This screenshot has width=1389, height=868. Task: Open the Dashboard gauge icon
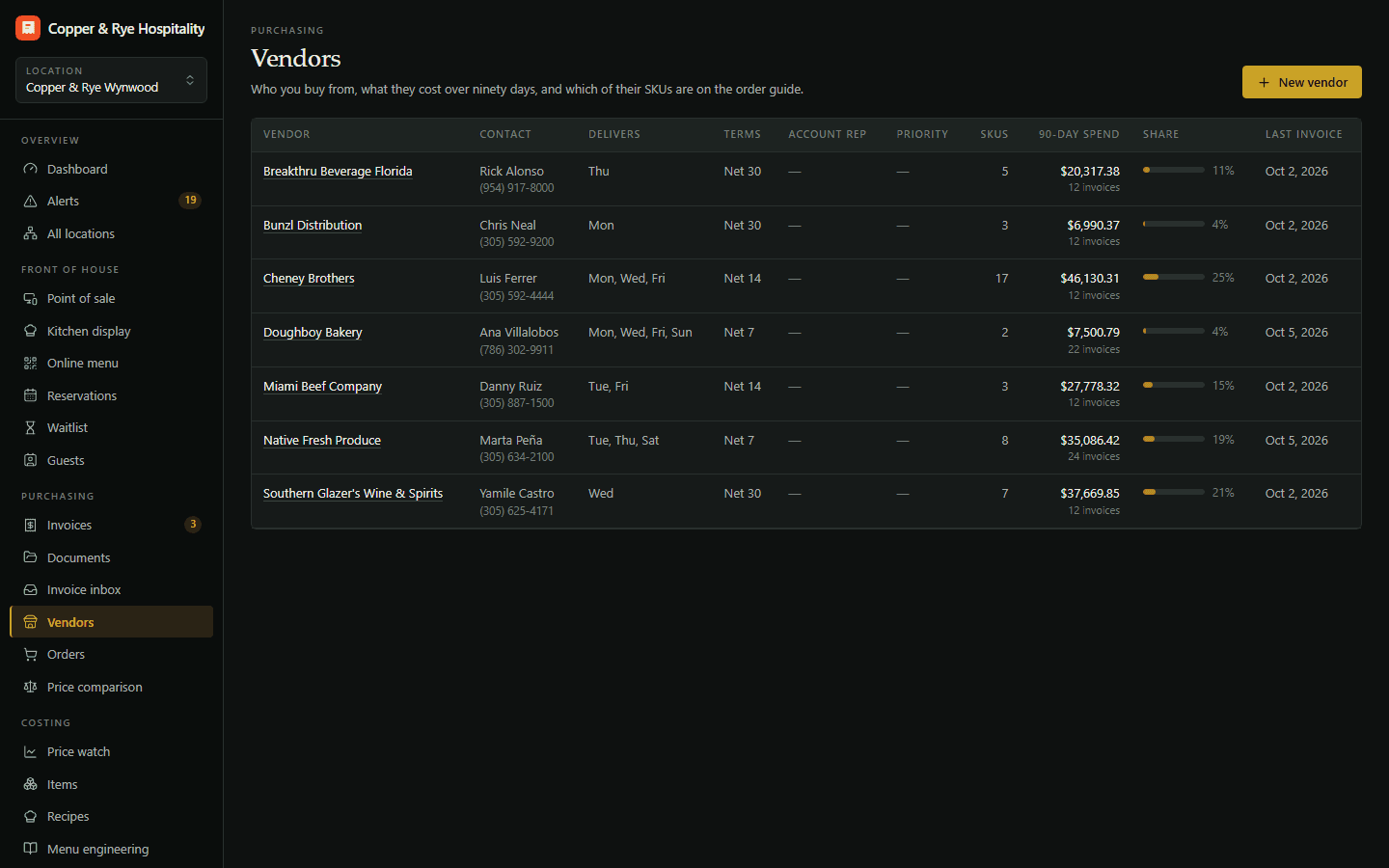click(30, 169)
